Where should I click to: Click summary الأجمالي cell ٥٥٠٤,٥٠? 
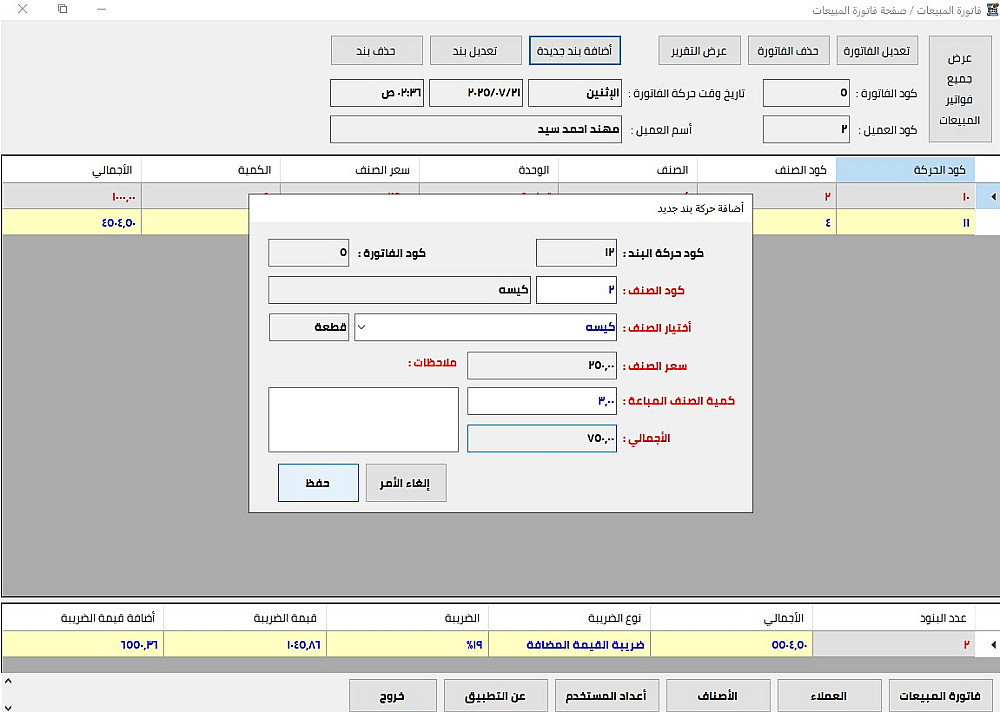coord(732,645)
